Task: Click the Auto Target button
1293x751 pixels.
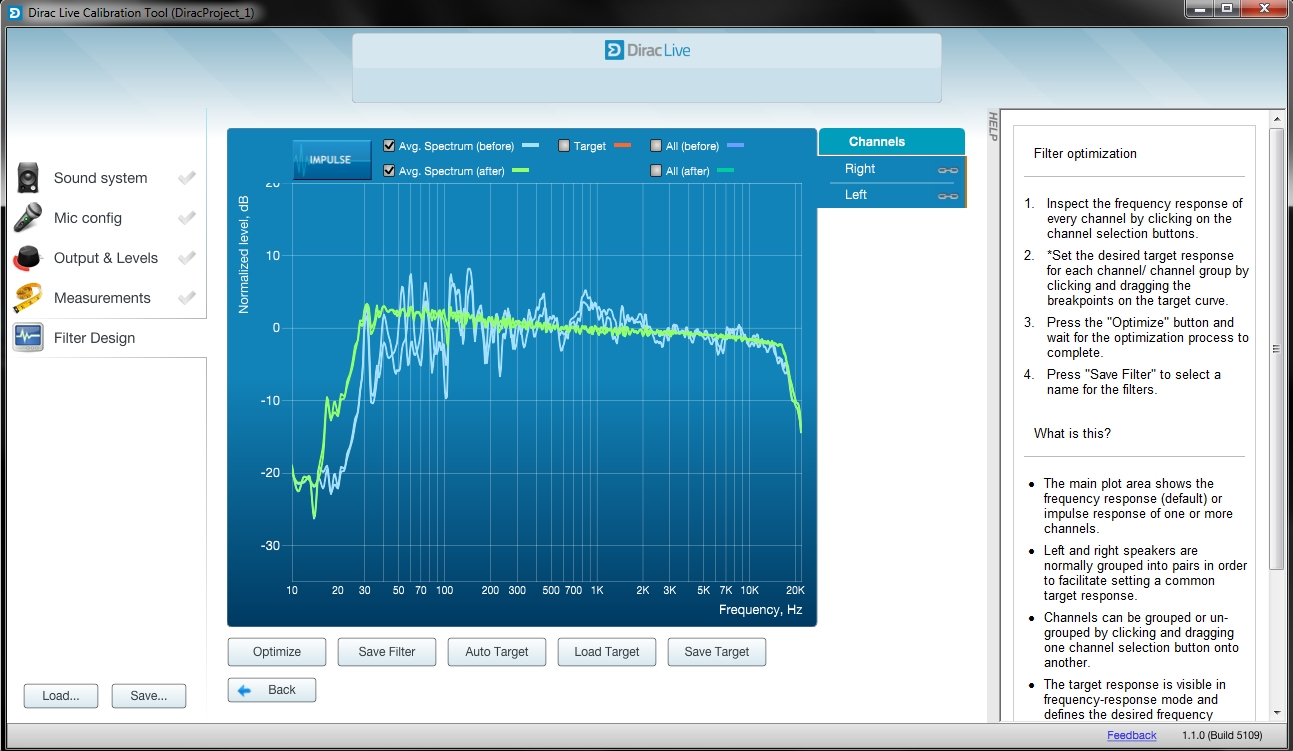Action: [x=497, y=652]
